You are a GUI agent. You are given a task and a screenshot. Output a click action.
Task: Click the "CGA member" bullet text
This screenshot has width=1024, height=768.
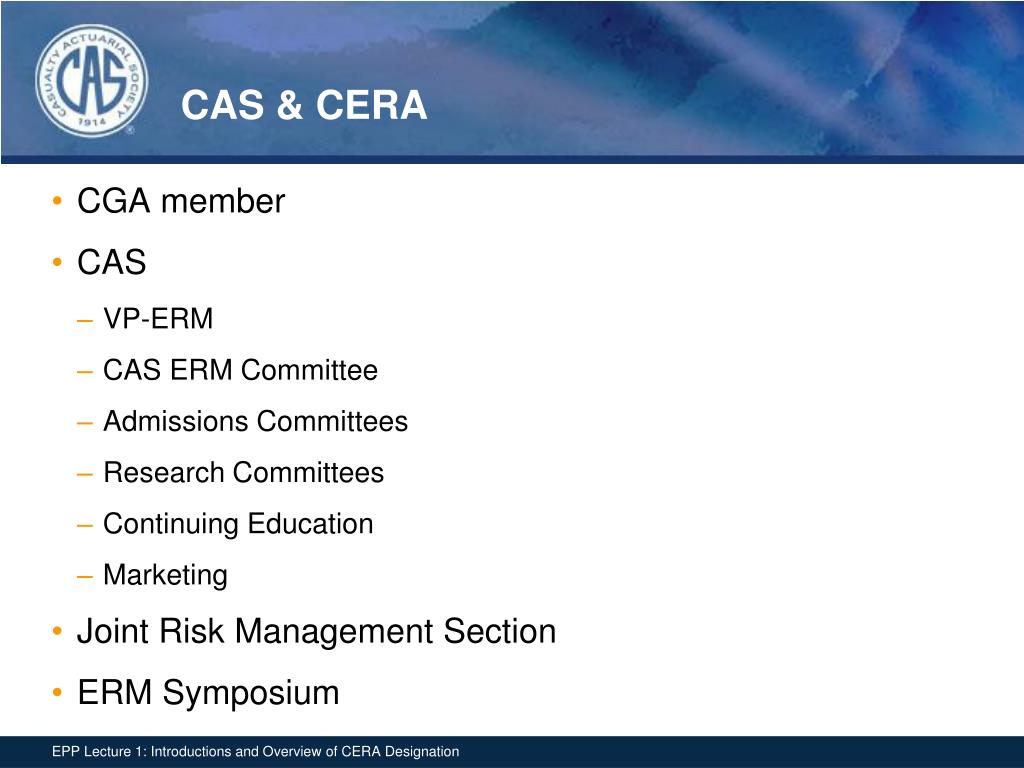[181, 201]
